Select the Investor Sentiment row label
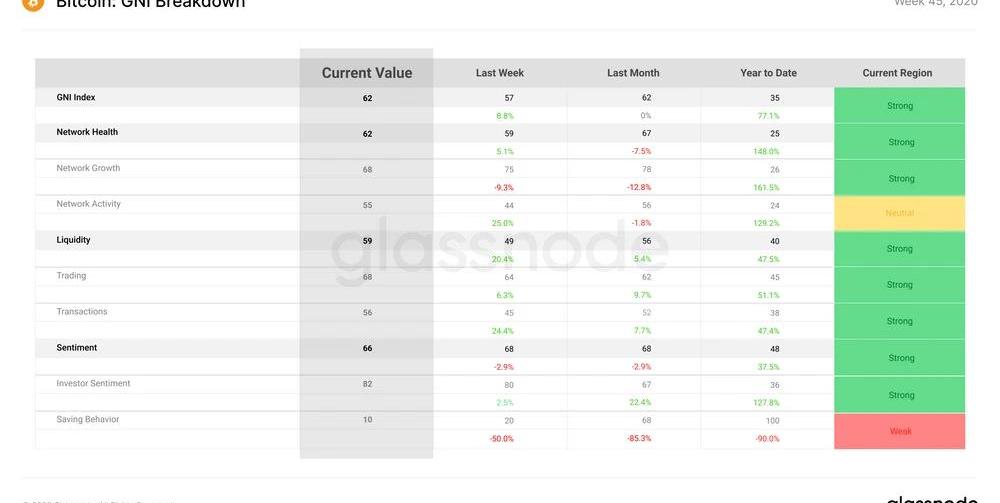This screenshot has height=503, width=1000. click(x=93, y=384)
